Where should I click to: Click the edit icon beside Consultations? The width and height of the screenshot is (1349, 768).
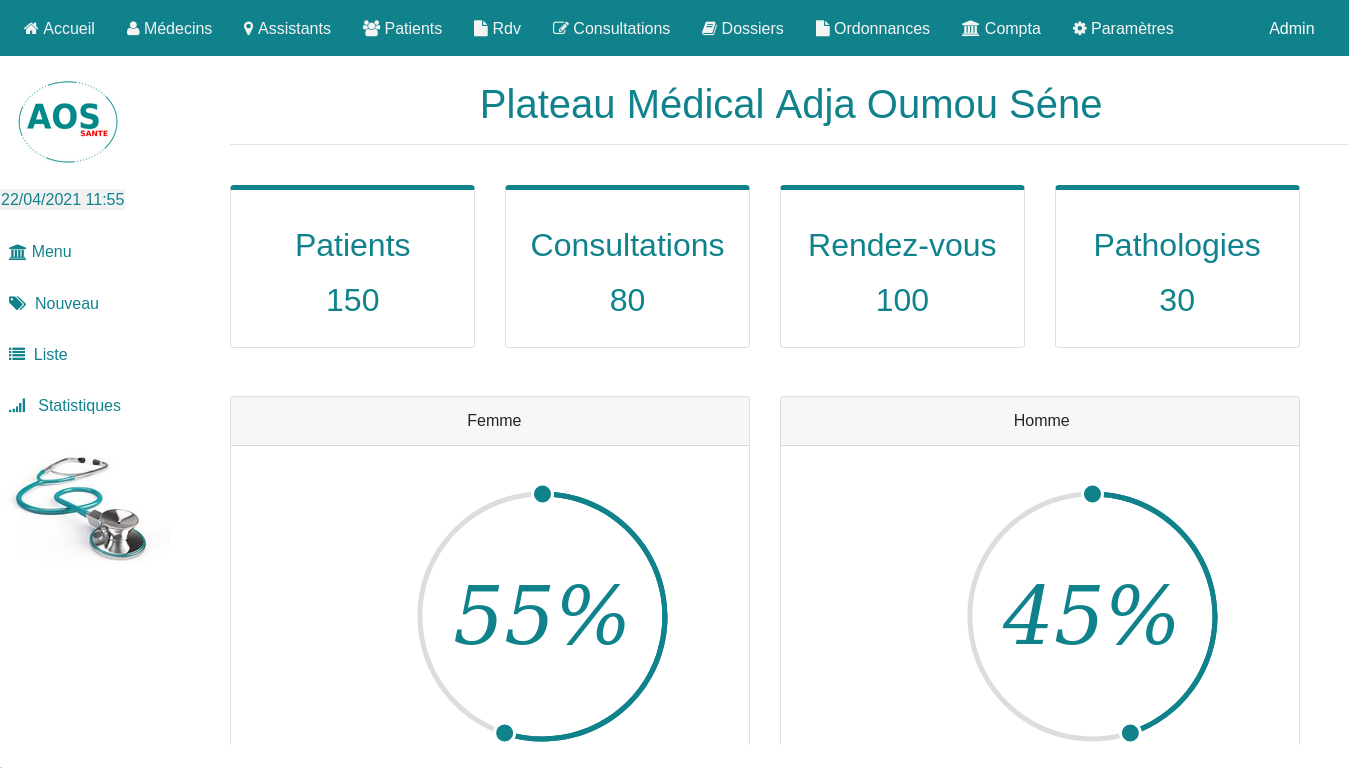click(560, 29)
